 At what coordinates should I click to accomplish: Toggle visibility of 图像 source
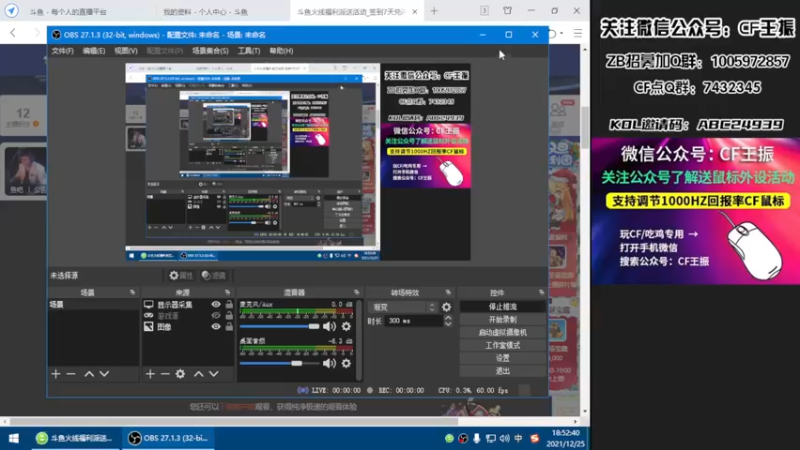pos(216,327)
